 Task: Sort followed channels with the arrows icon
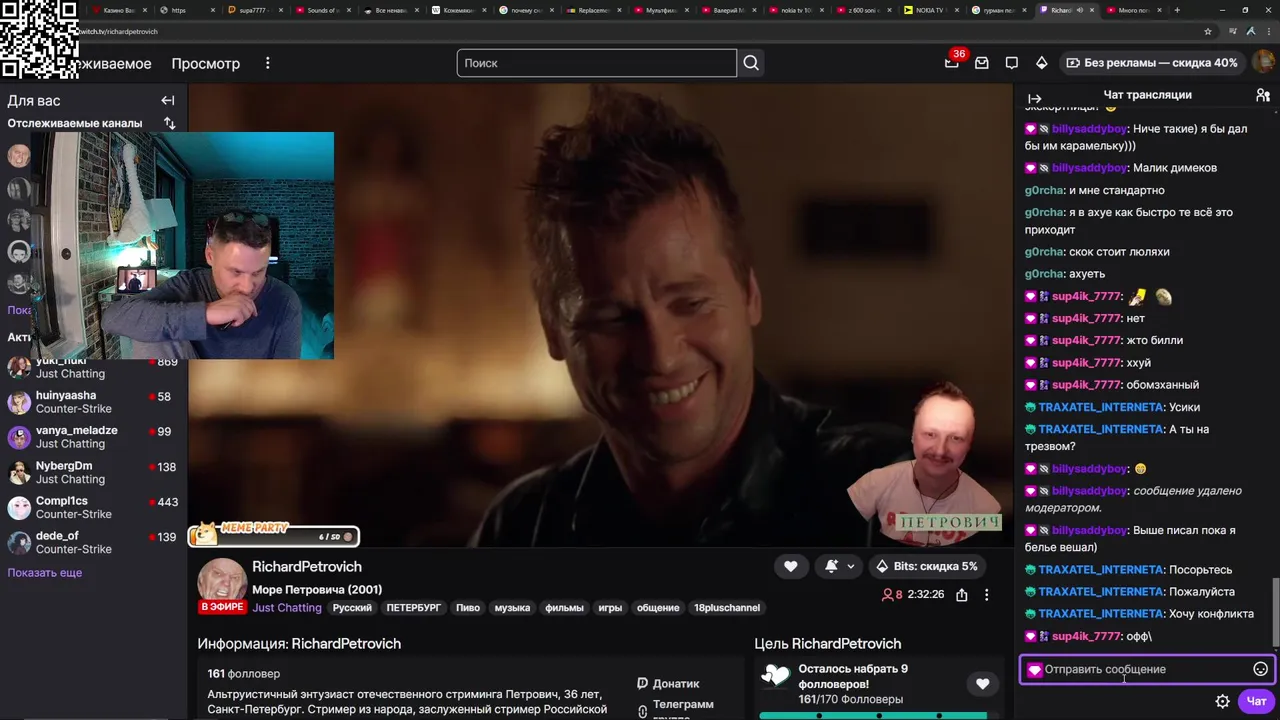point(169,123)
